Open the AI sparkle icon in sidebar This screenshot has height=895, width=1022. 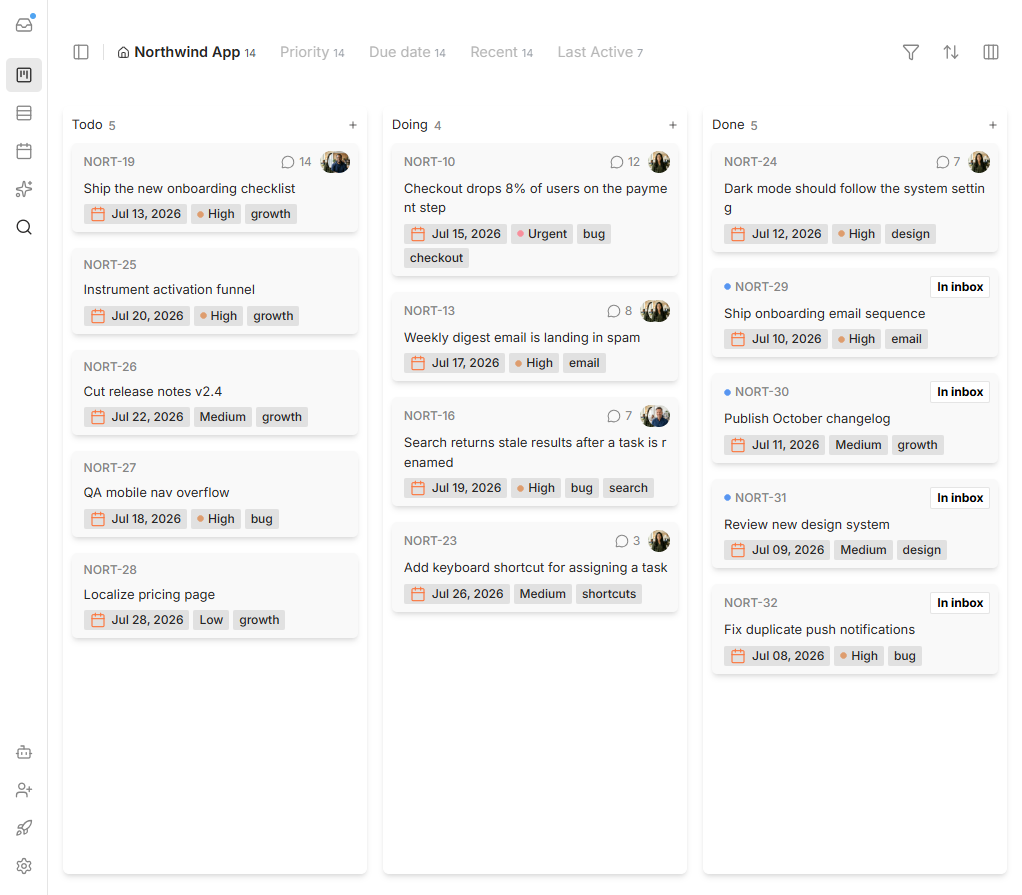(24, 189)
